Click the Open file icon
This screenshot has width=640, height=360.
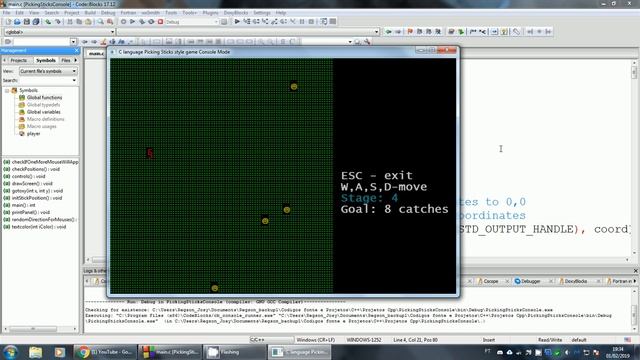pos(17,22)
